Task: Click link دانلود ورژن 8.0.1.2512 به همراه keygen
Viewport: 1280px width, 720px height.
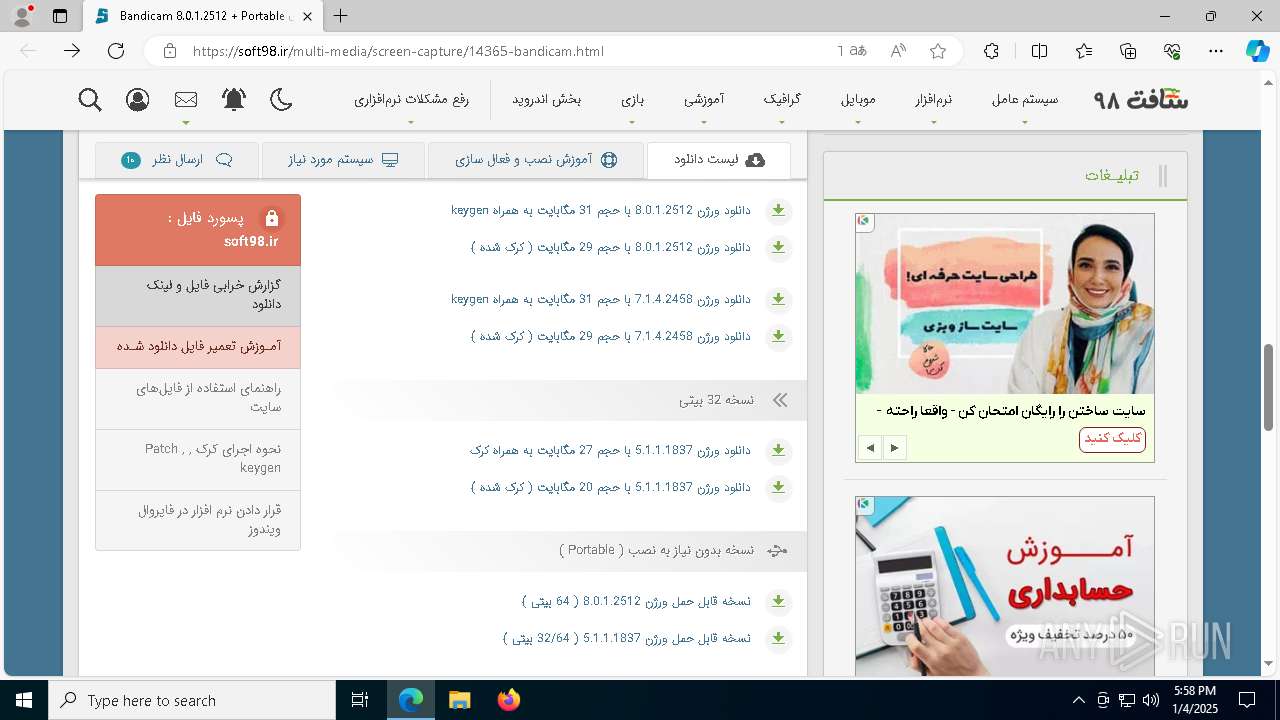Action: click(601, 210)
